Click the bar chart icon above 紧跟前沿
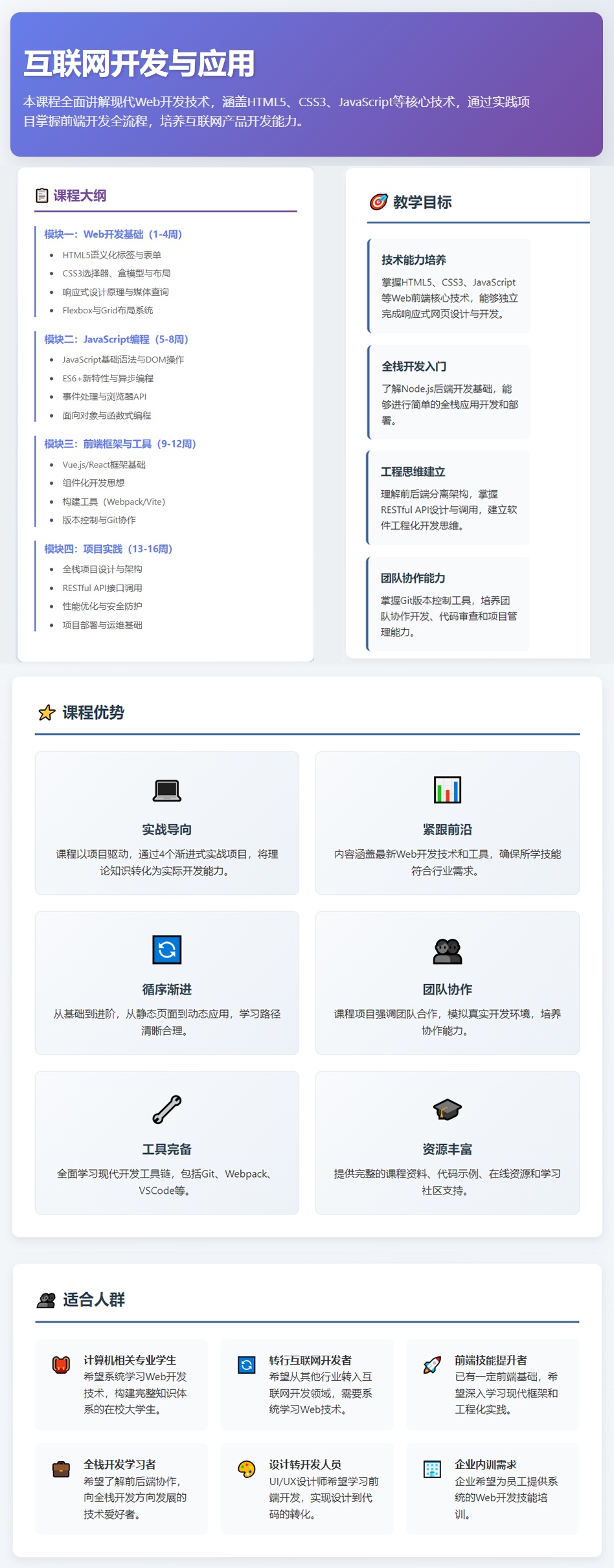 tap(448, 790)
